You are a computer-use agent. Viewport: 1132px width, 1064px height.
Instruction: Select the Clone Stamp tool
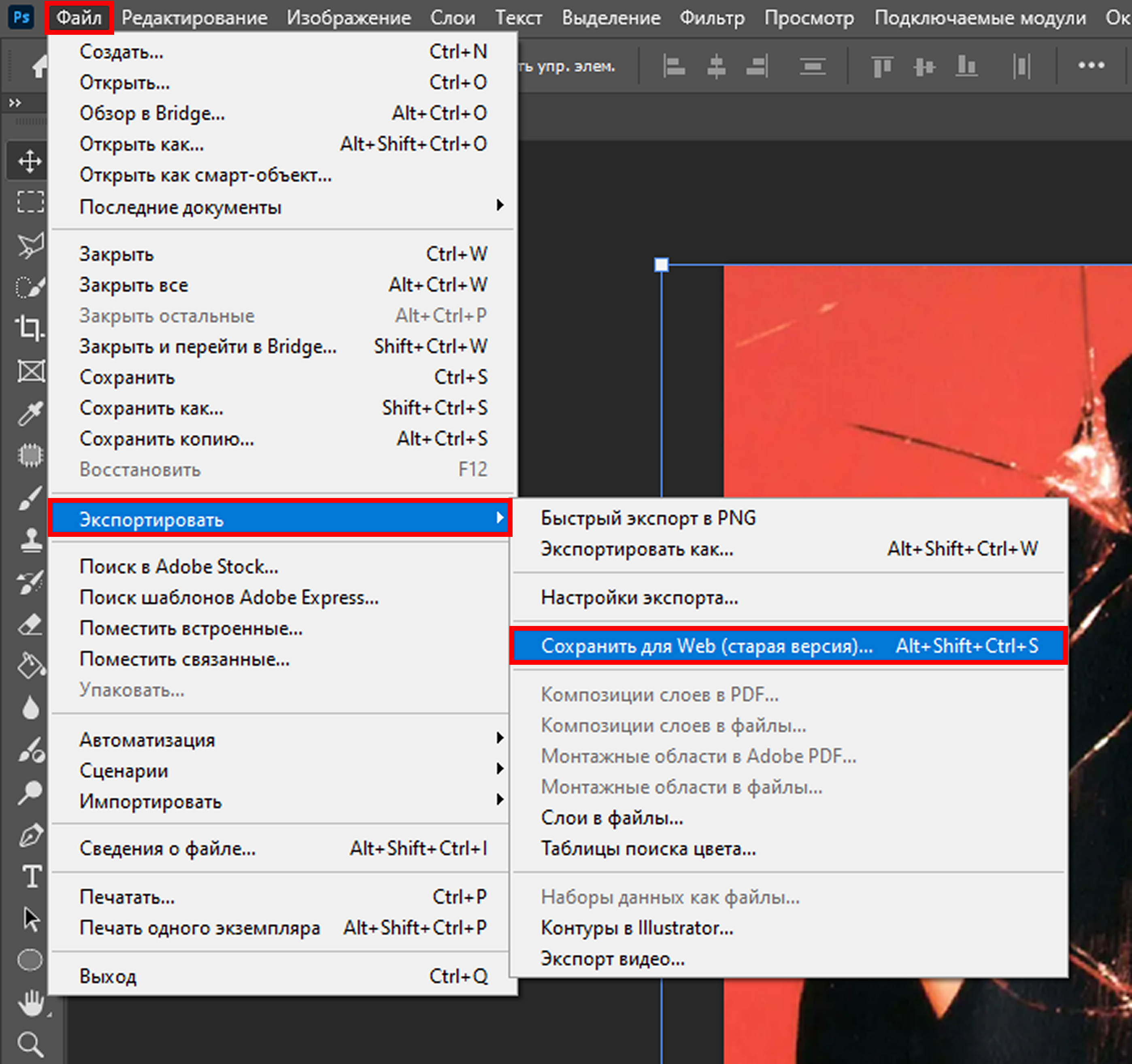pos(31,540)
